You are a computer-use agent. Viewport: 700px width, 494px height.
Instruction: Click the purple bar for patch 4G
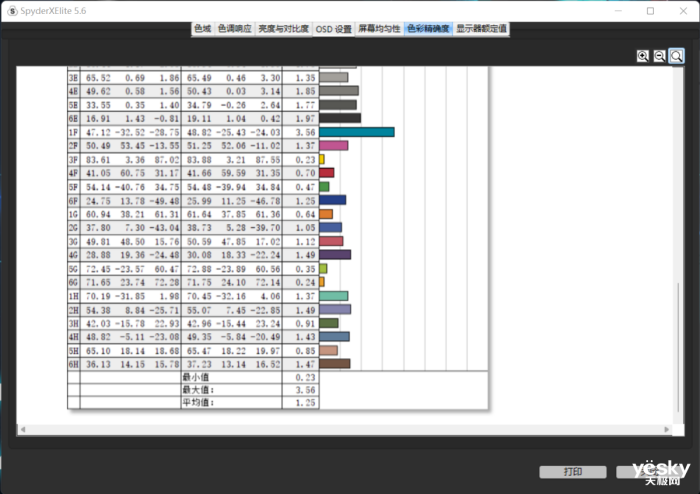[334, 255]
